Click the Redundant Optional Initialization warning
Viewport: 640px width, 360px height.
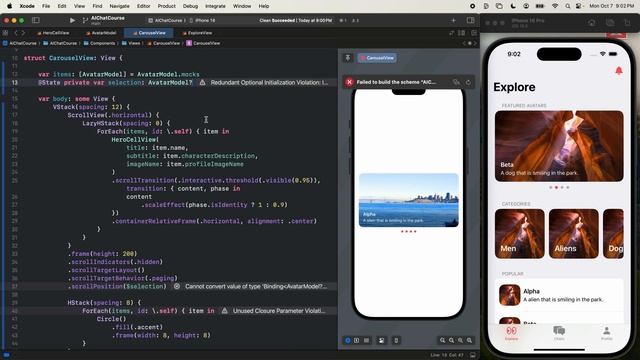[264, 82]
